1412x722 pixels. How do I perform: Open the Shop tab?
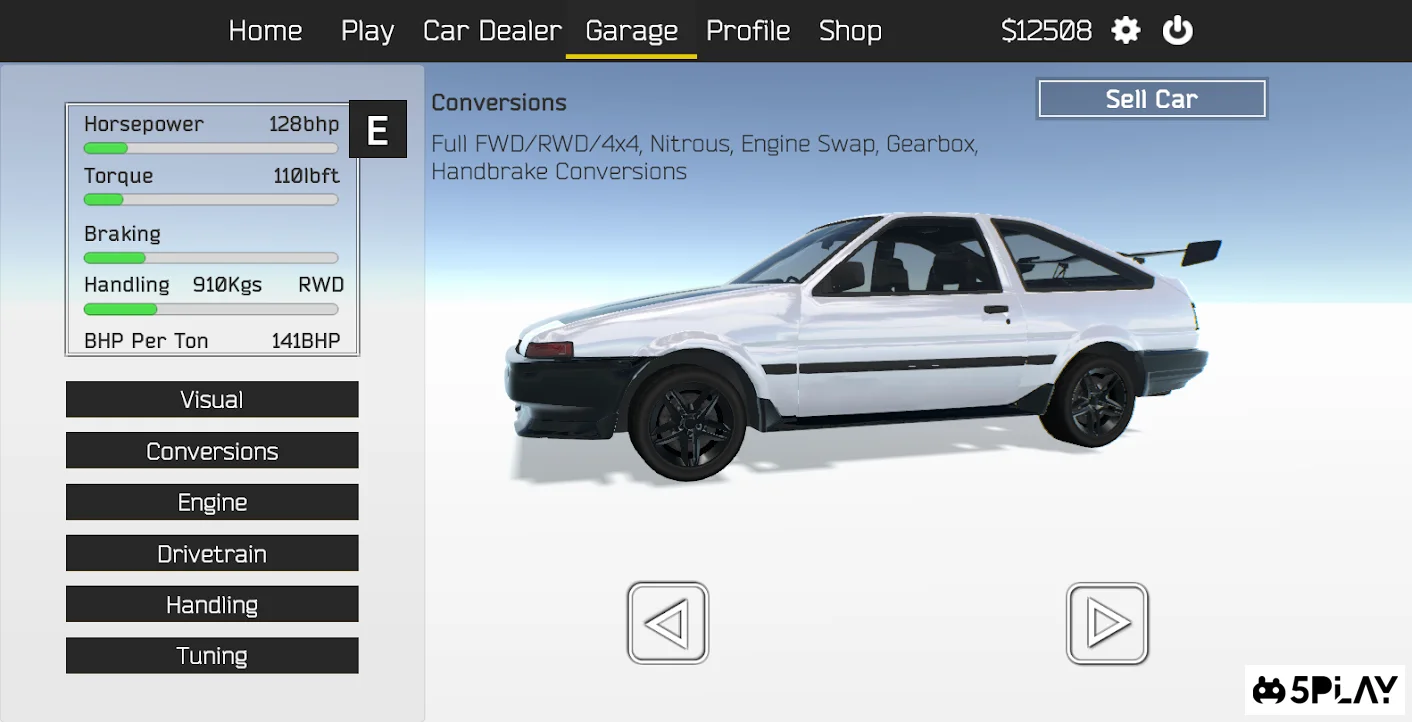pyautogui.click(x=850, y=31)
